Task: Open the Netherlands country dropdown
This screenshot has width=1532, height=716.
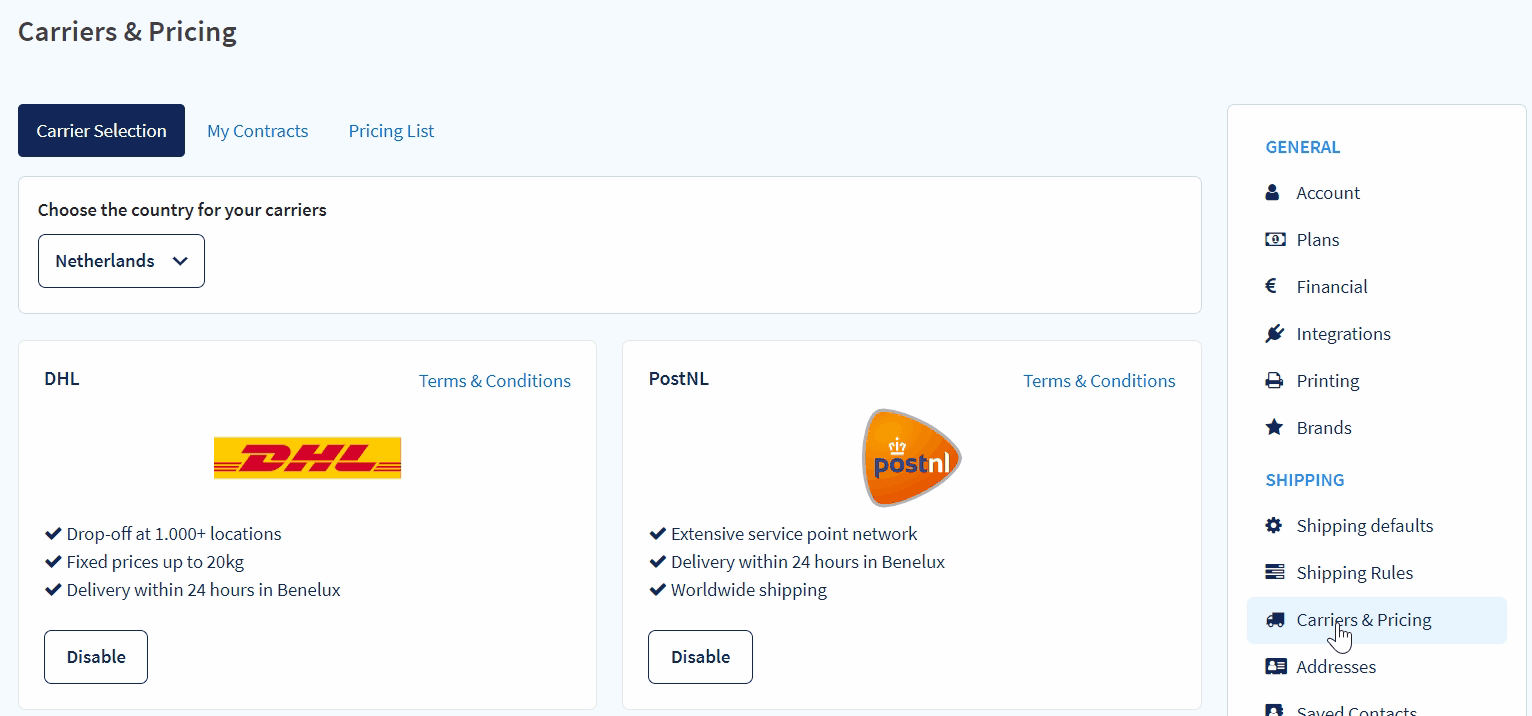Action: (121, 261)
